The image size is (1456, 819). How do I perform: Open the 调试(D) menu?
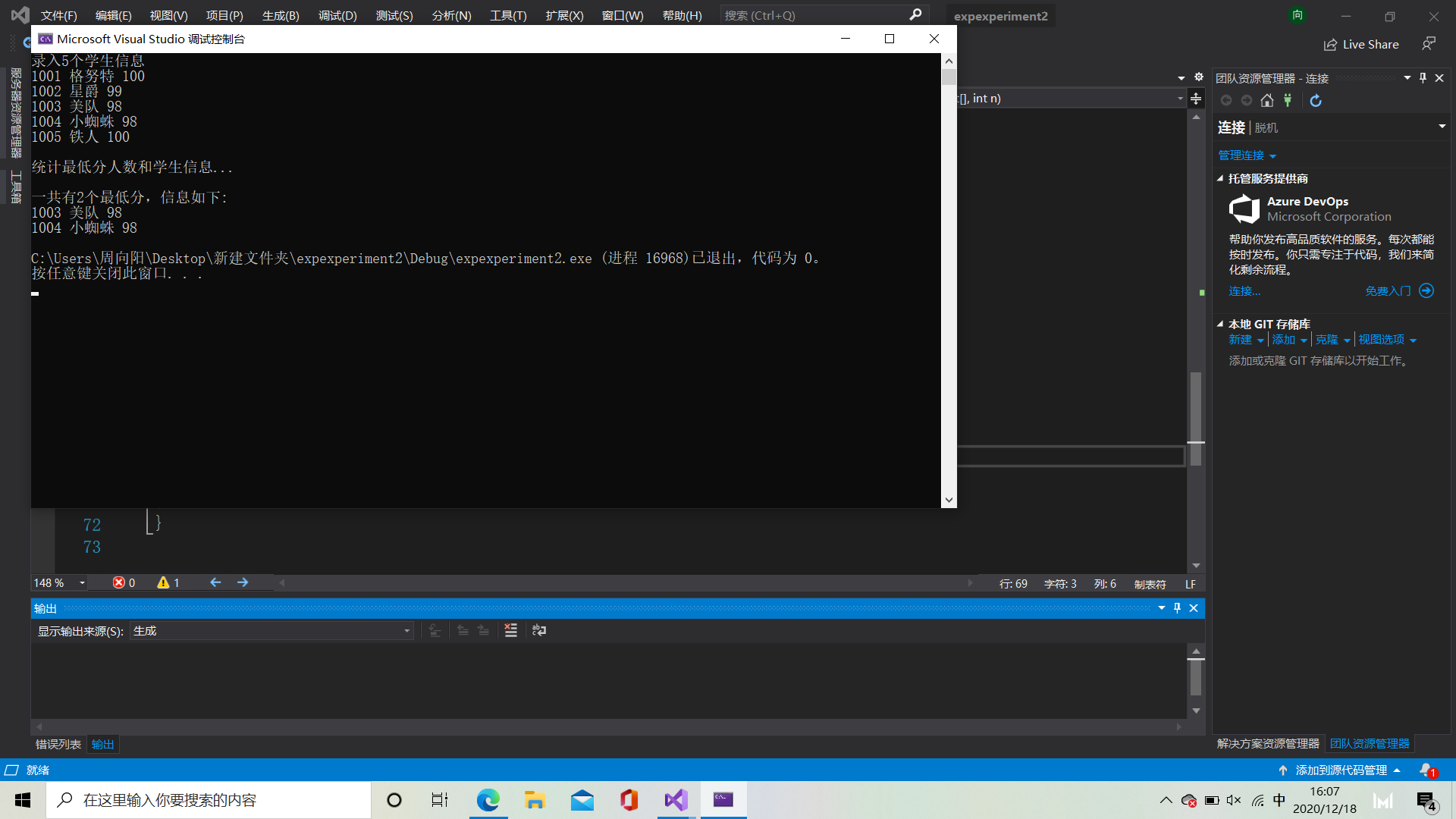coord(337,15)
